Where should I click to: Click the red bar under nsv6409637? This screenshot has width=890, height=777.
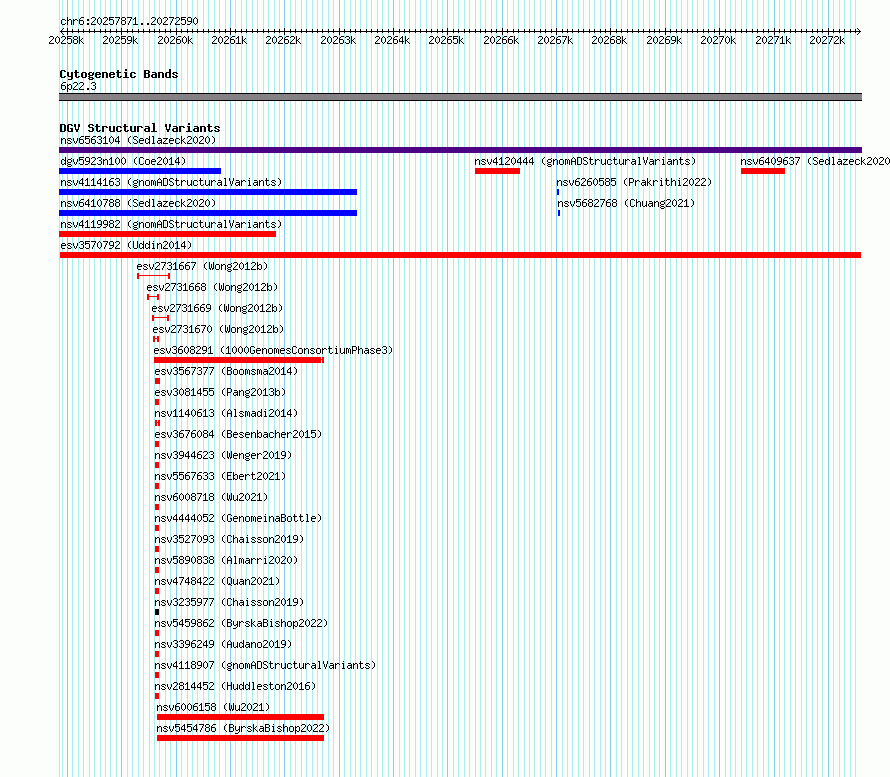(x=763, y=171)
